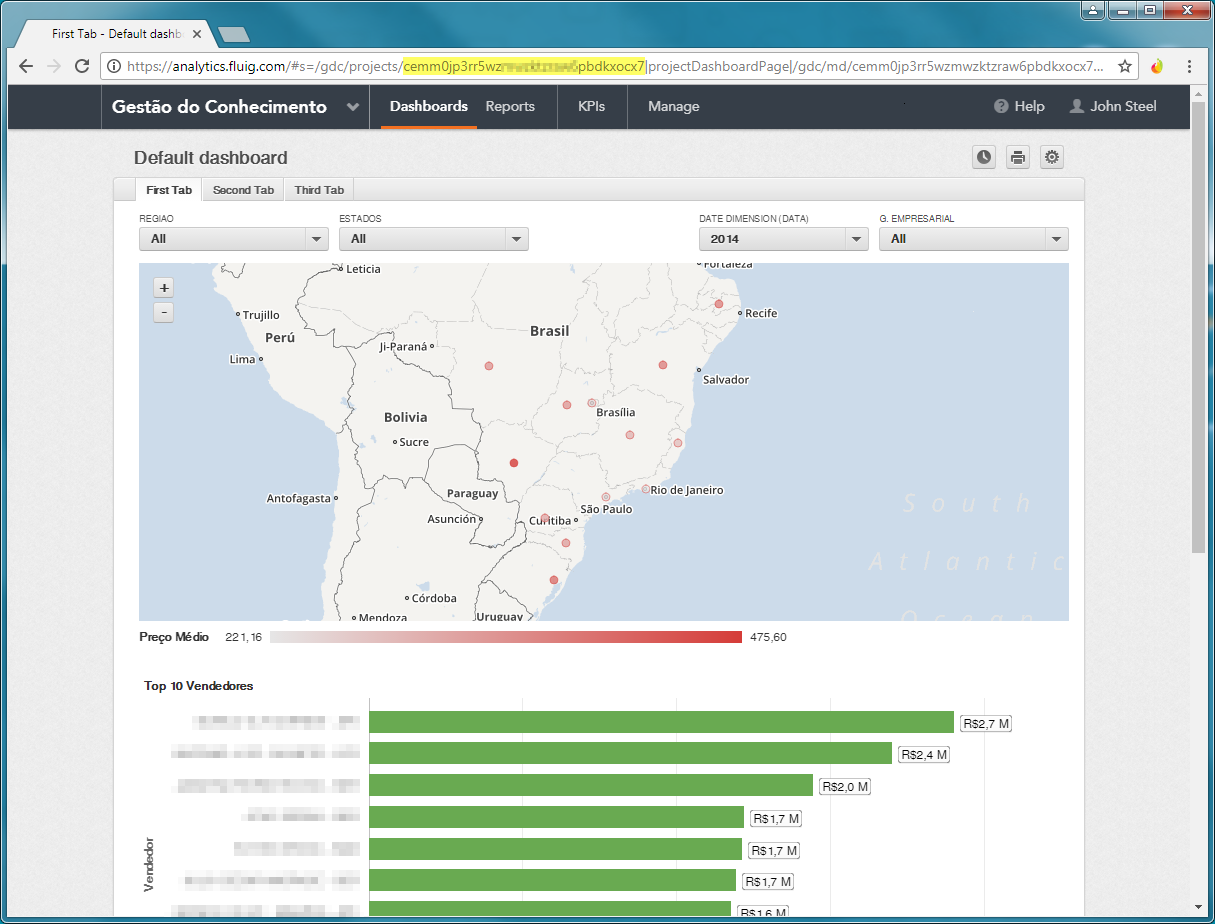1215x924 pixels.
Task: Switch to the Second Tab
Action: 243,190
